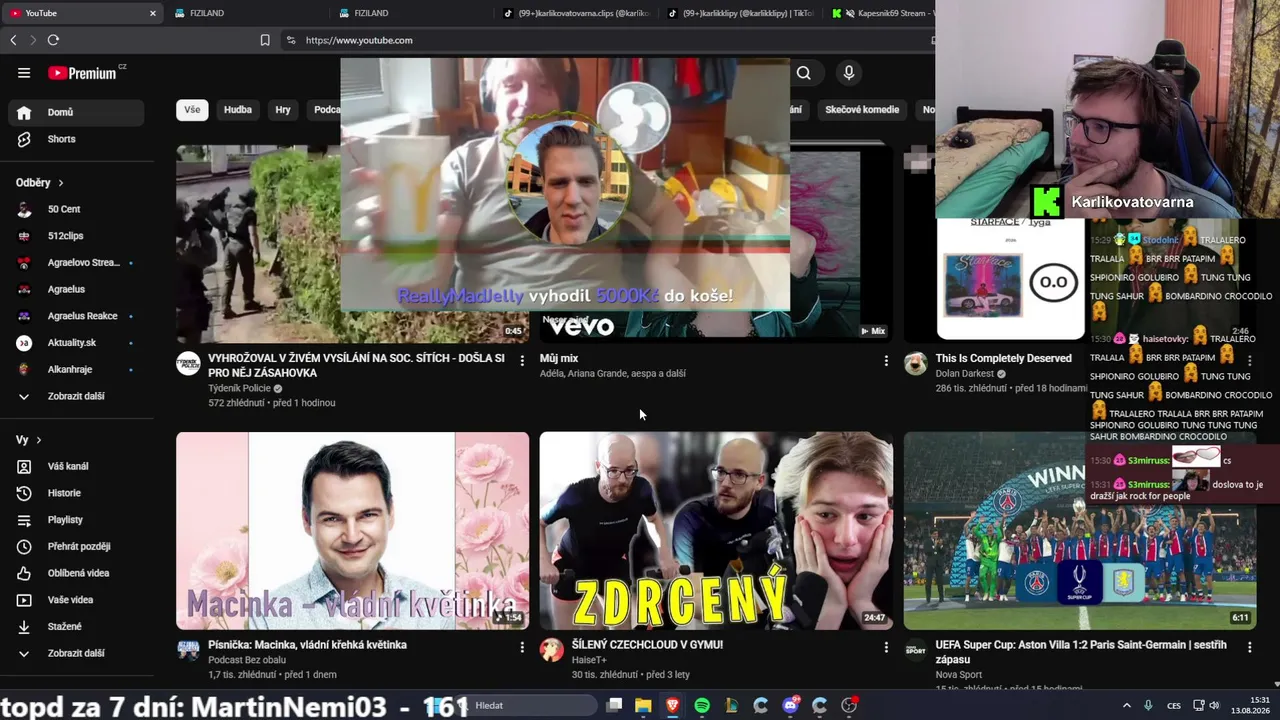Open the taskbar clock showing 15:31
This screenshot has width=1280, height=720.
click(x=1250, y=706)
